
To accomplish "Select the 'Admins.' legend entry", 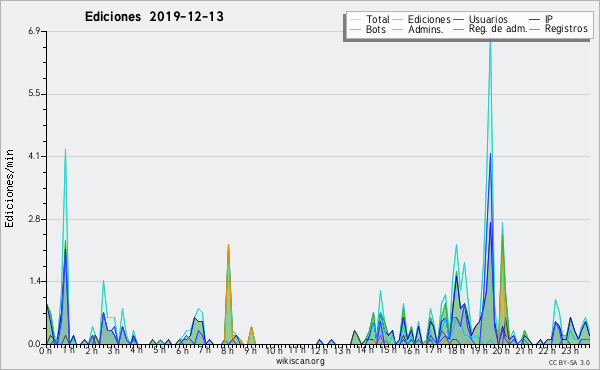I will (425, 29).
